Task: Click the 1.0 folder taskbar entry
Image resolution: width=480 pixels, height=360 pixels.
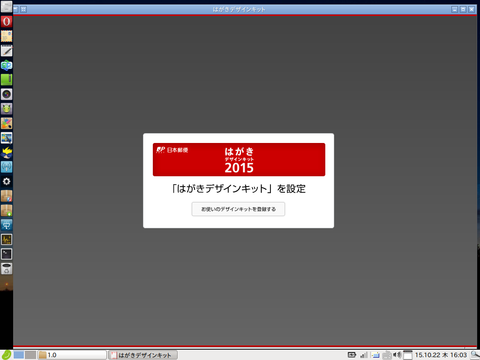Action: (x=72, y=355)
